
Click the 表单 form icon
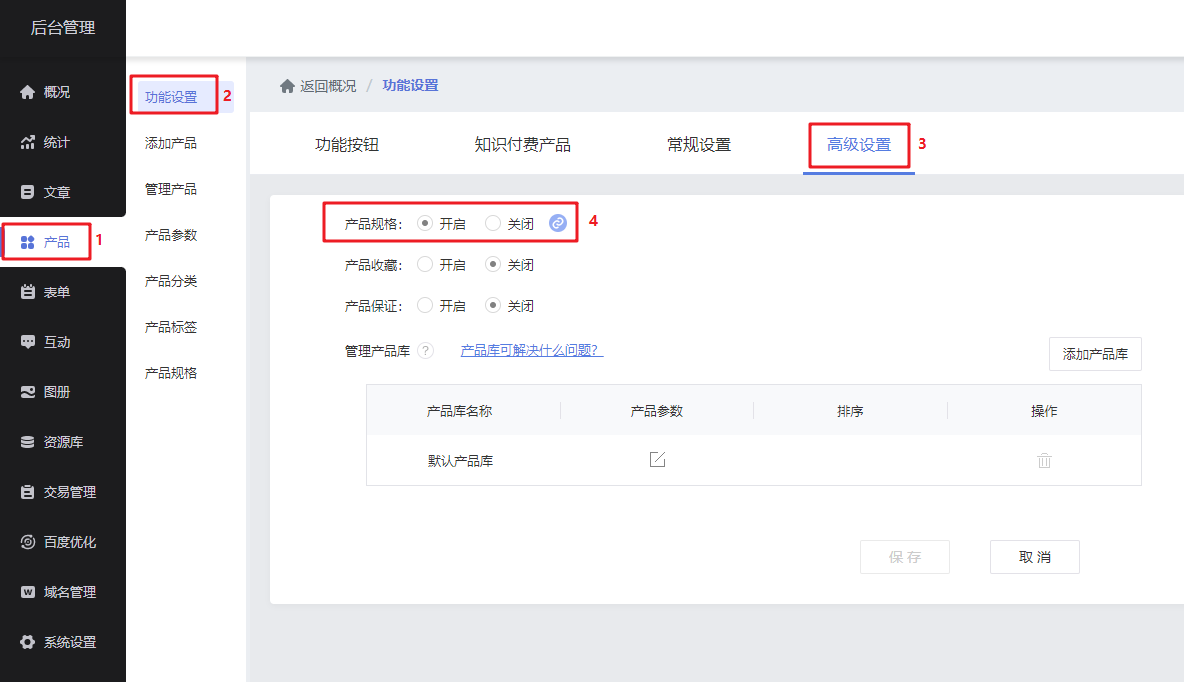point(27,292)
